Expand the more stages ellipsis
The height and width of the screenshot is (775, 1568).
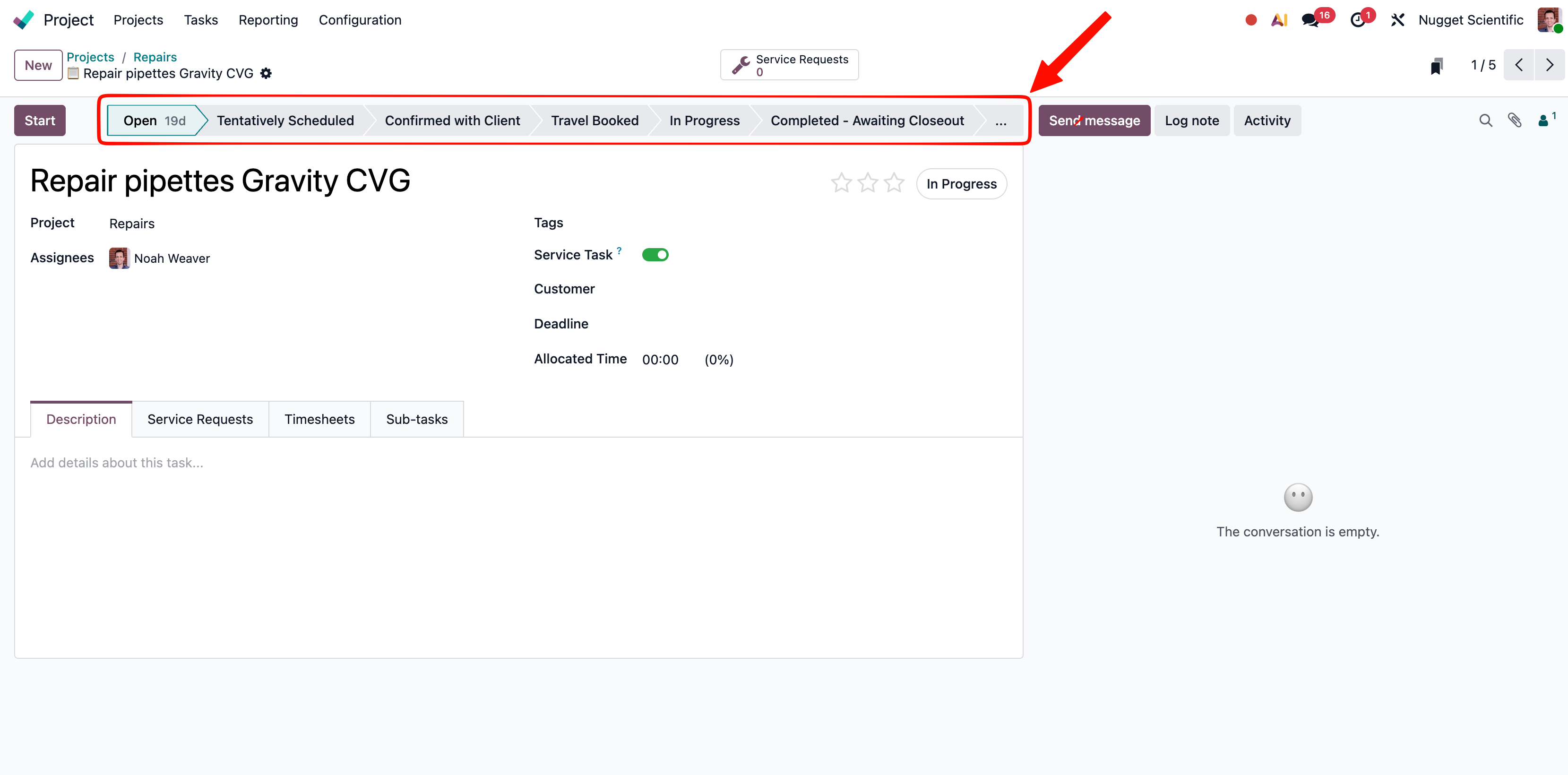(1001, 121)
